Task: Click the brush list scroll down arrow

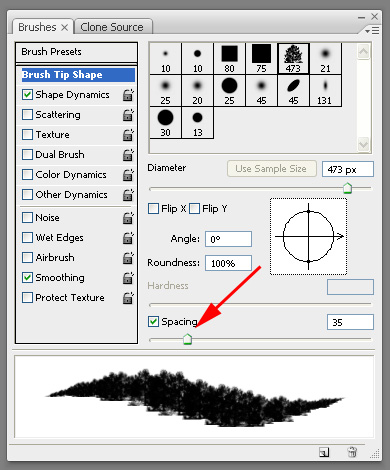Action: click(363, 145)
